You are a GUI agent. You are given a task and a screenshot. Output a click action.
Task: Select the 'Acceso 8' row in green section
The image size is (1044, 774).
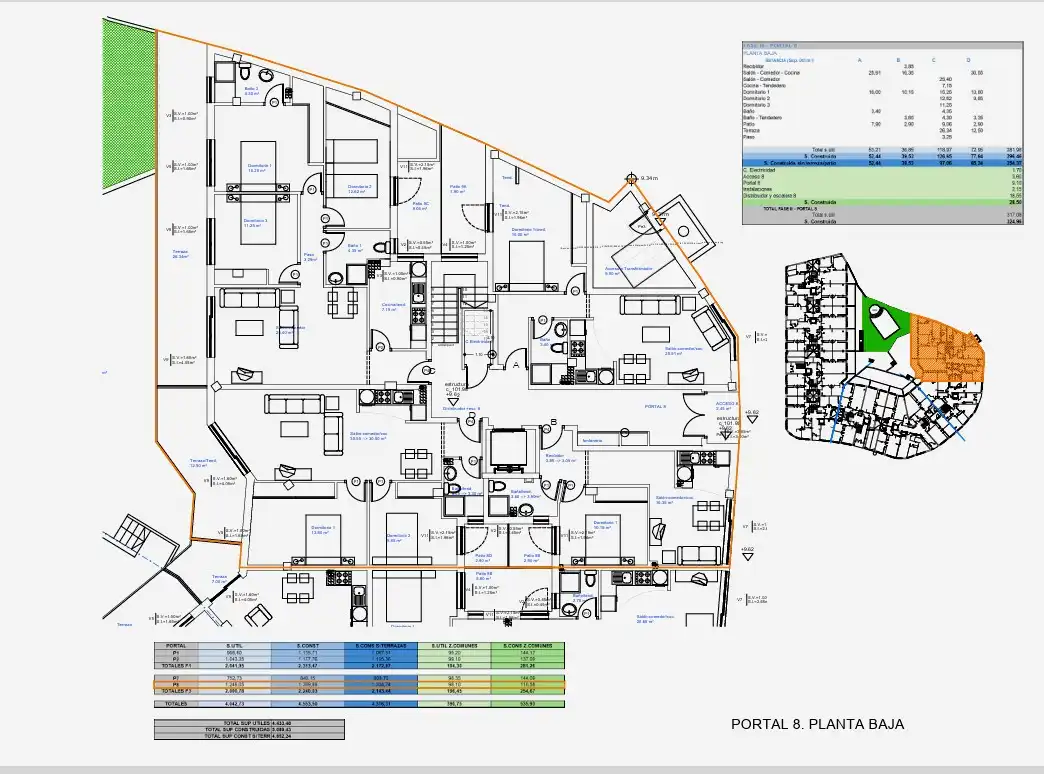pos(882,177)
